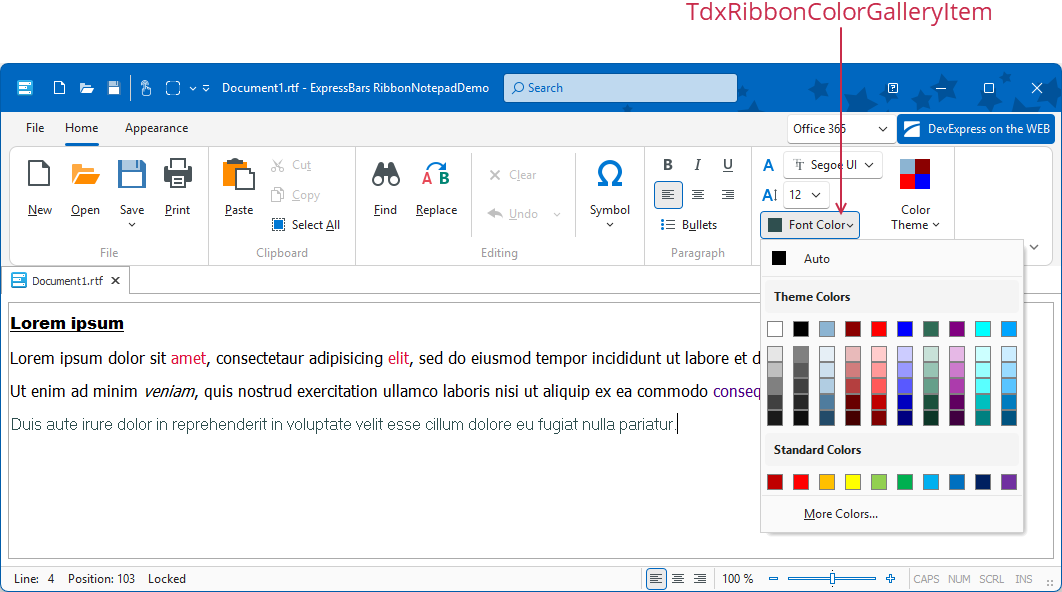Click the font A icon beside Segoe UI

(768, 165)
